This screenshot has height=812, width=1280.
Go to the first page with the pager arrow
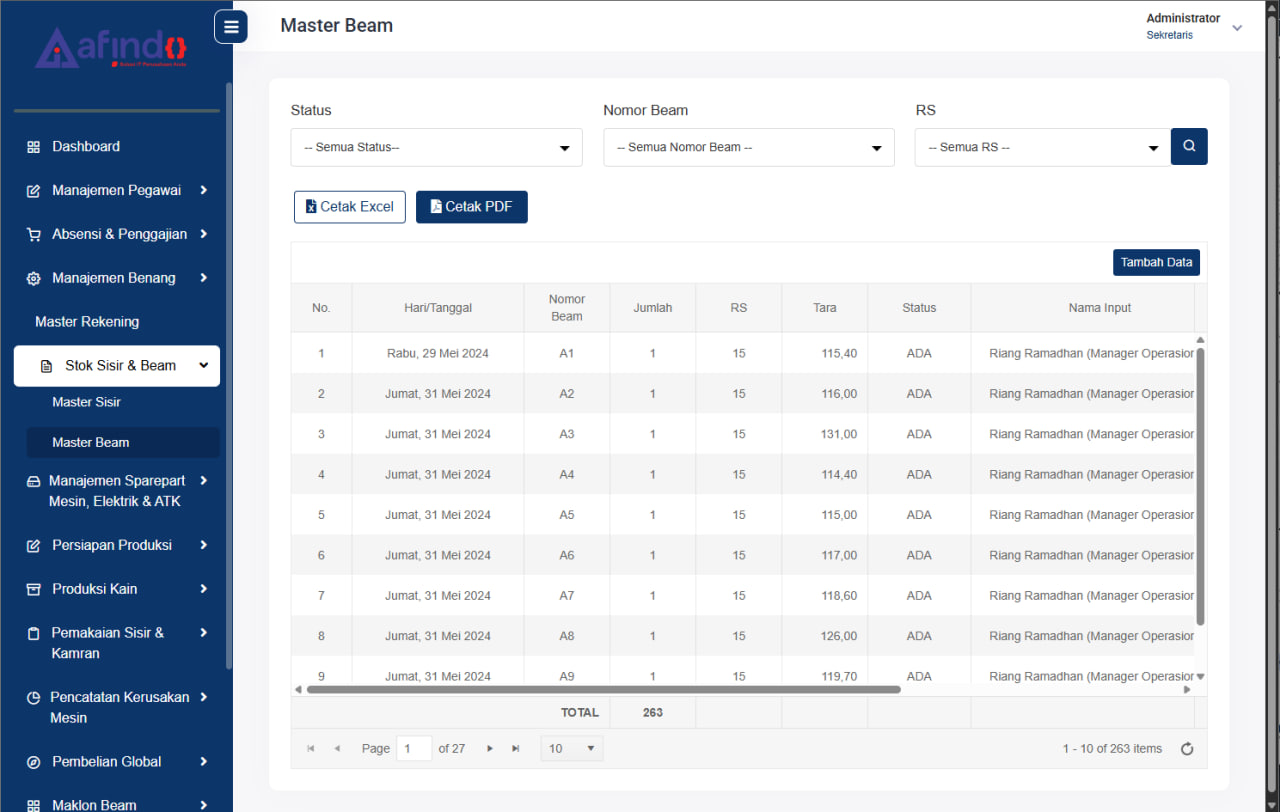tap(311, 748)
